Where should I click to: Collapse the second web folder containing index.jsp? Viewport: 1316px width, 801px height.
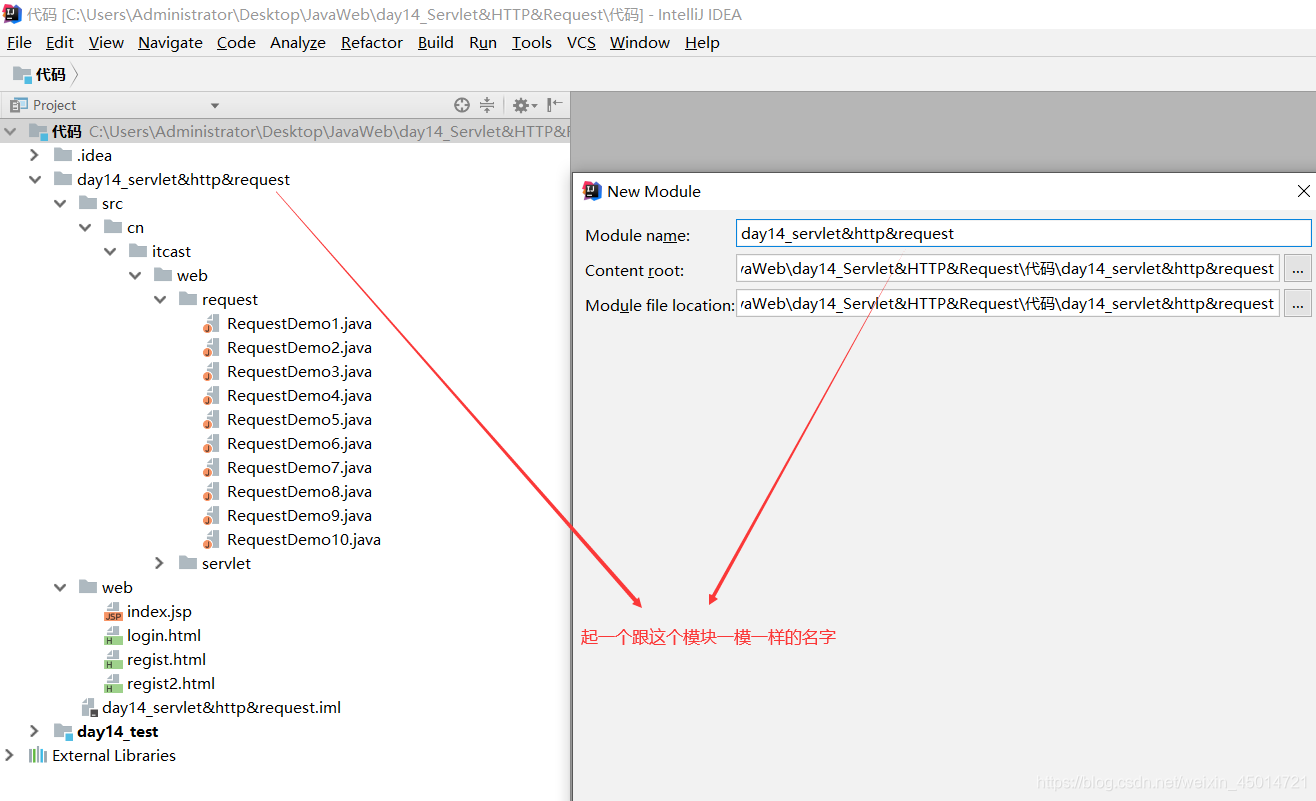click(61, 587)
